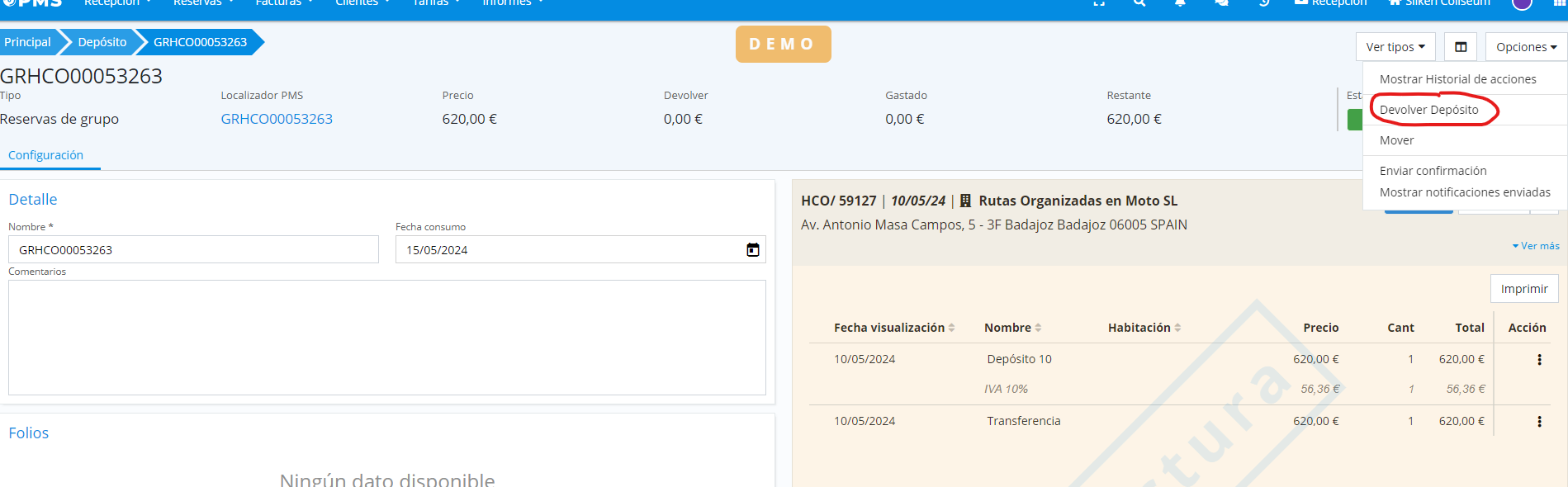Click the chat messages icon in top bar

coord(1221,3)
